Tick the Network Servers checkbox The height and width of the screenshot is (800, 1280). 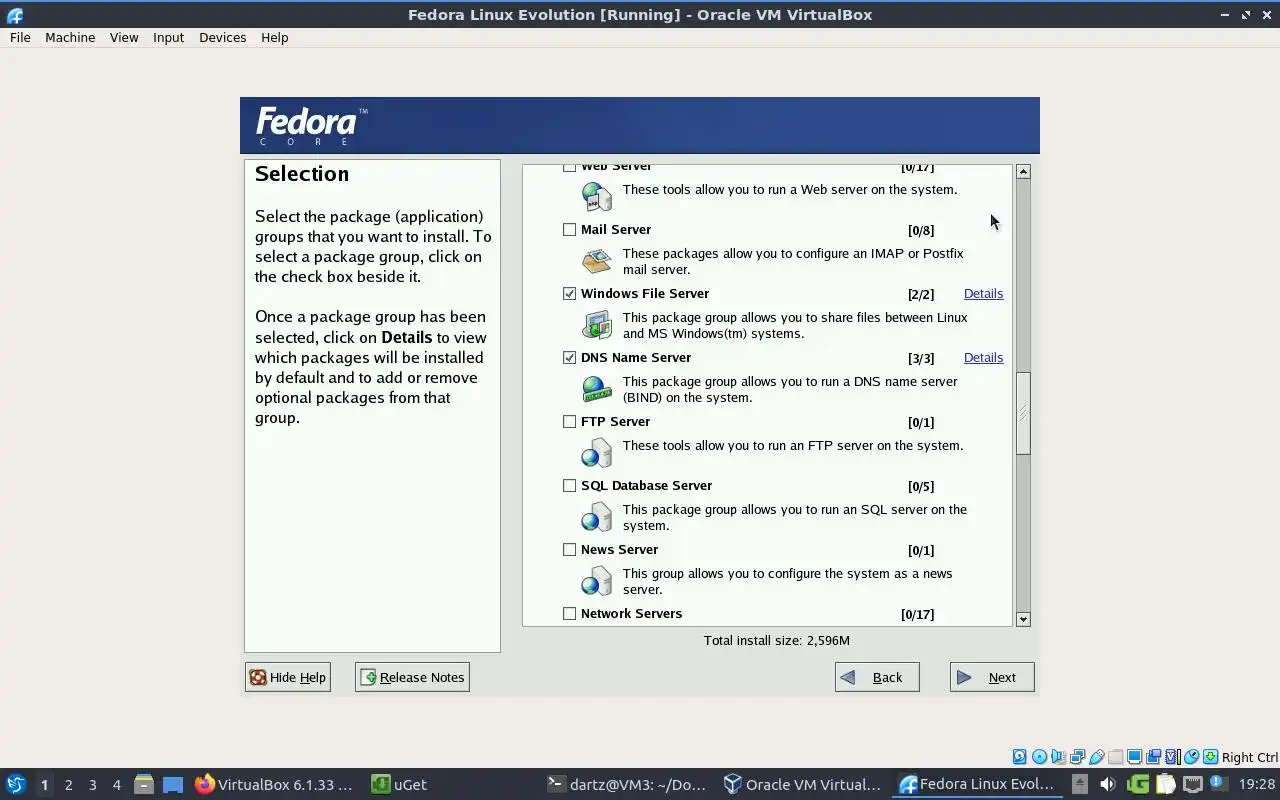570,613
